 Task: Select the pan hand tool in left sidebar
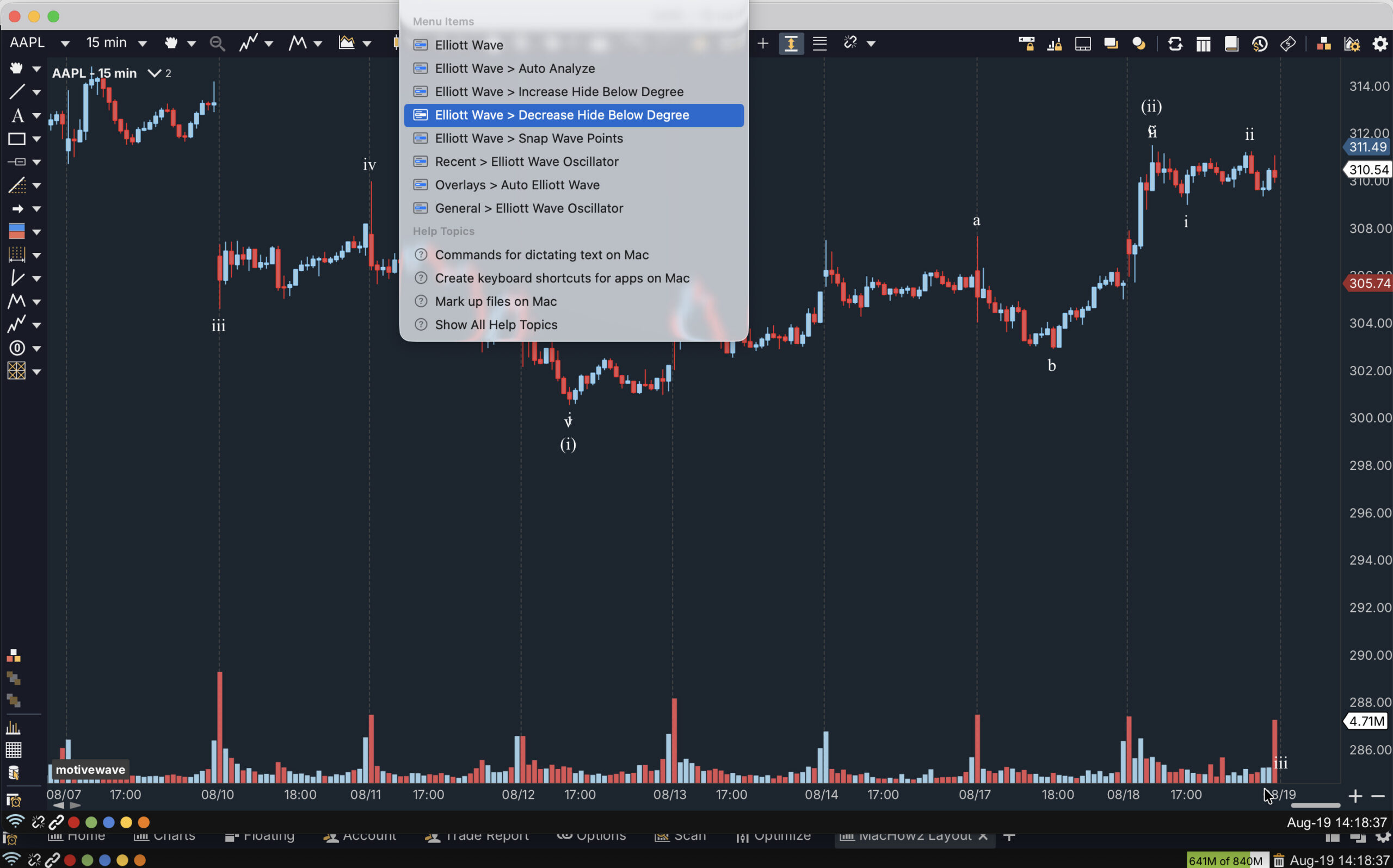(x=16, y=69)
